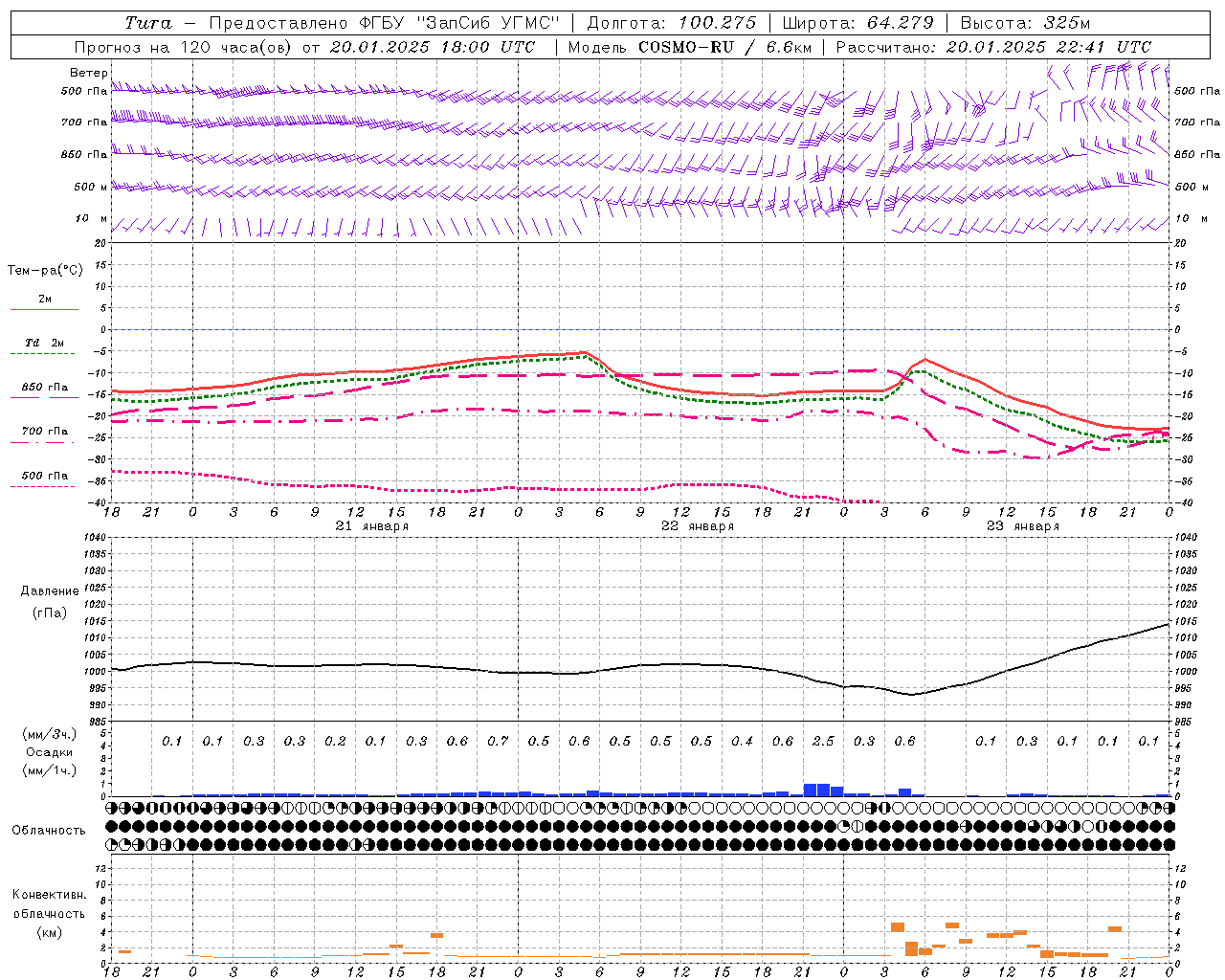Image resolution: width=1225 pixels, height=980 pixels.
Task: Click the 700 гПа temperature legend entry
Action: point(44,434)
